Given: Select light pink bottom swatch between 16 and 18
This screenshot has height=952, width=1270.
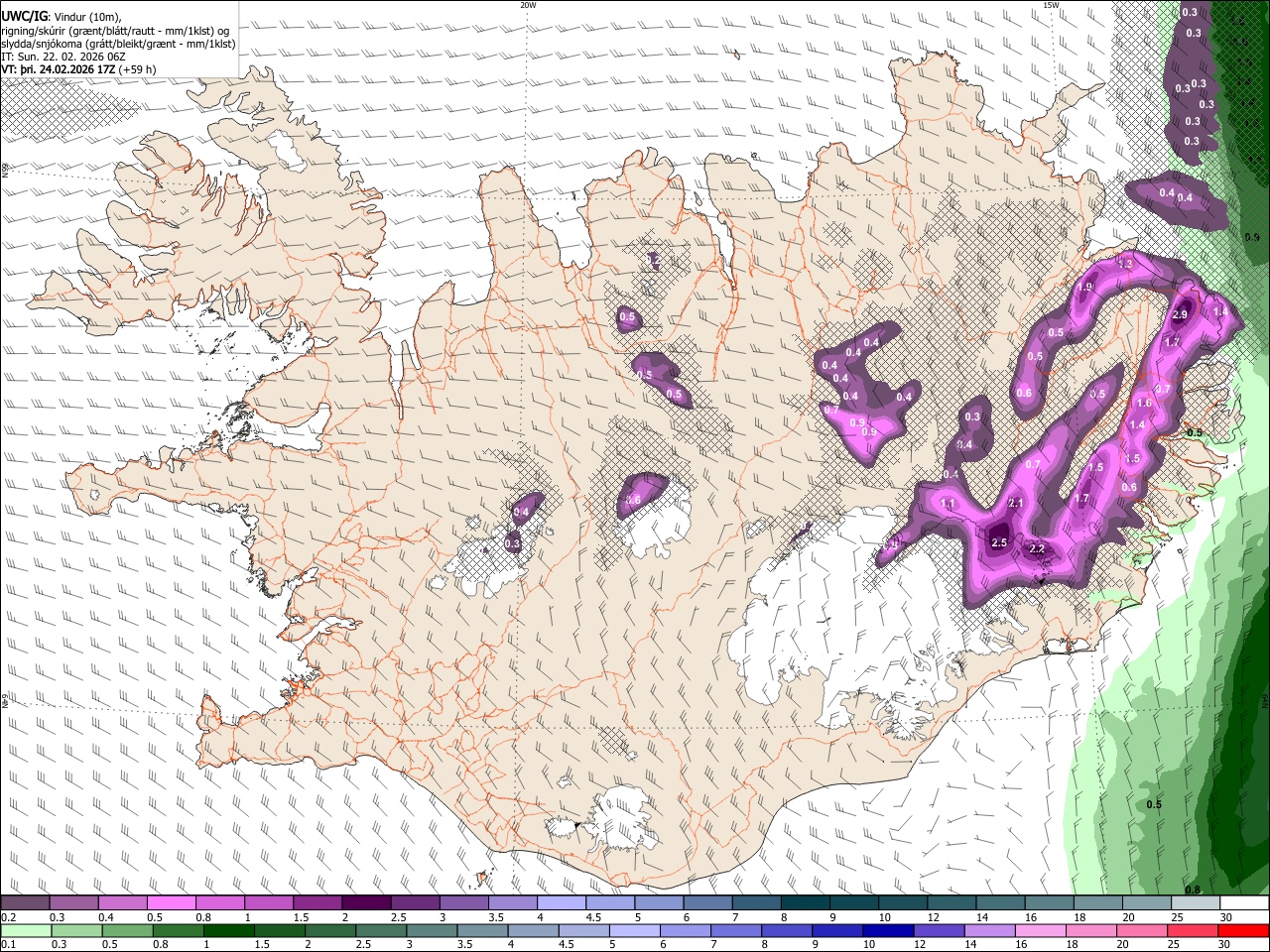Looking at the screenshot, I should click(1042, 931).
